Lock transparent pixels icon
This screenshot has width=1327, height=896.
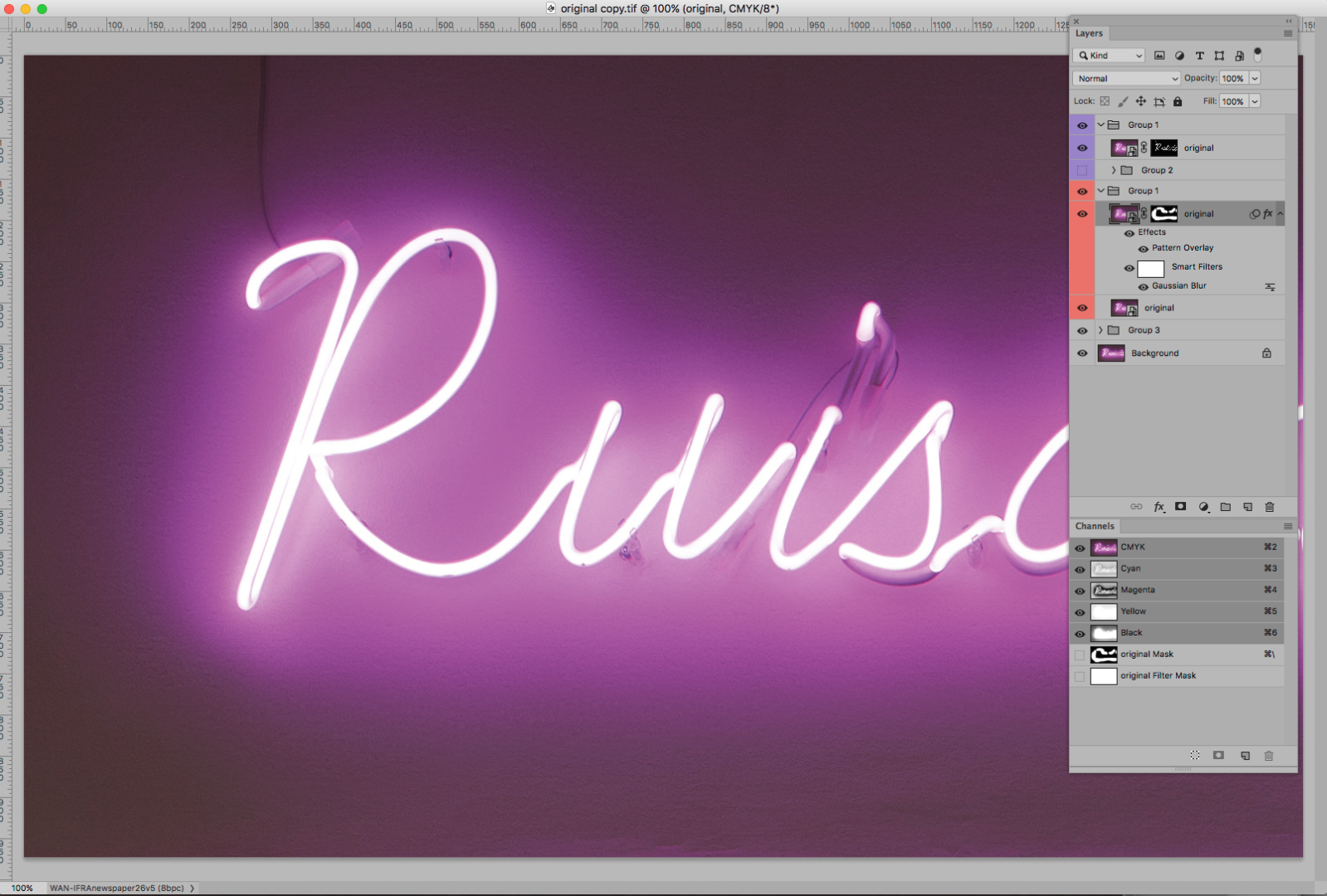[x=1105, y=101]
